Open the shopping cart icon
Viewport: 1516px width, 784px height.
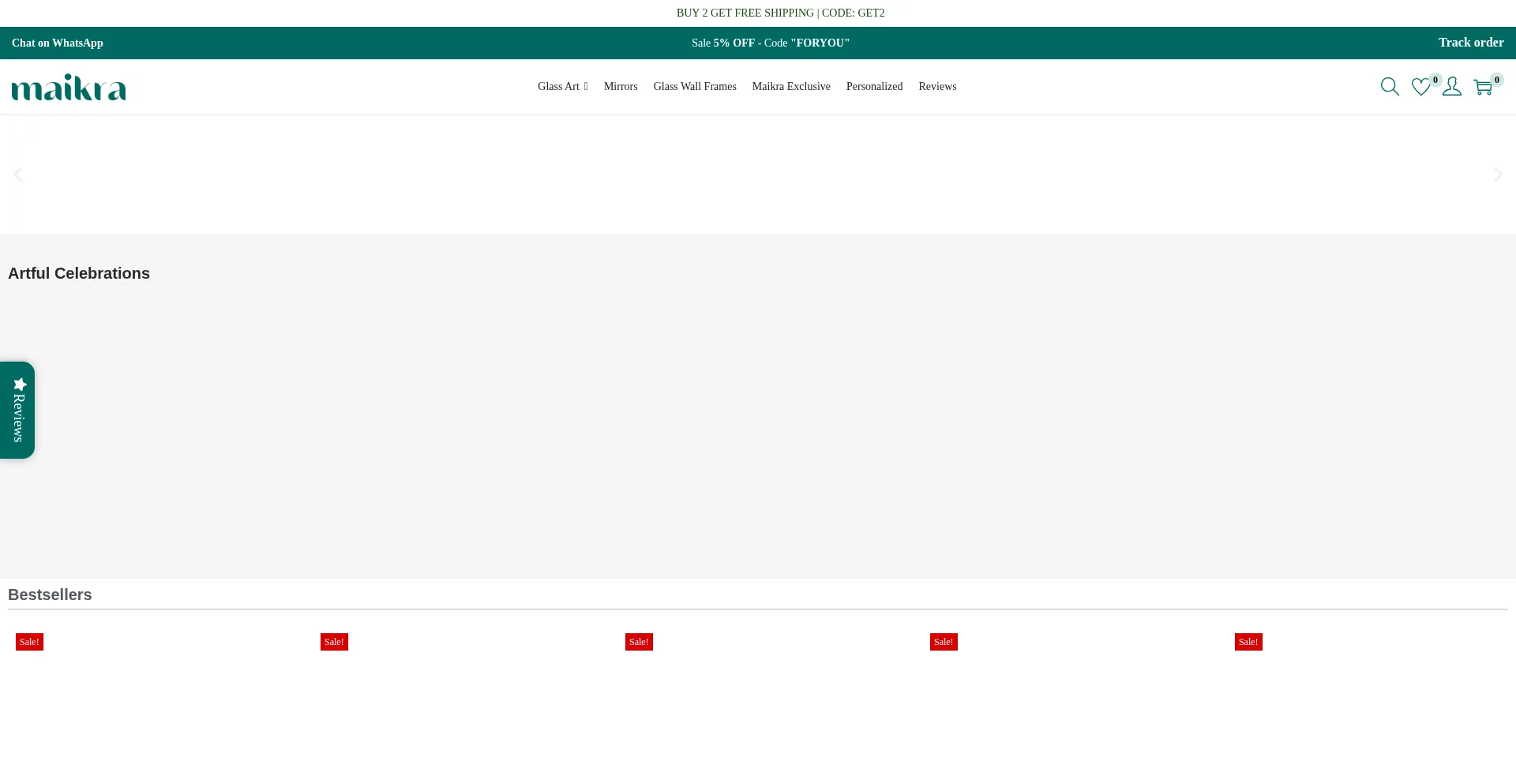pos(1483,87)
